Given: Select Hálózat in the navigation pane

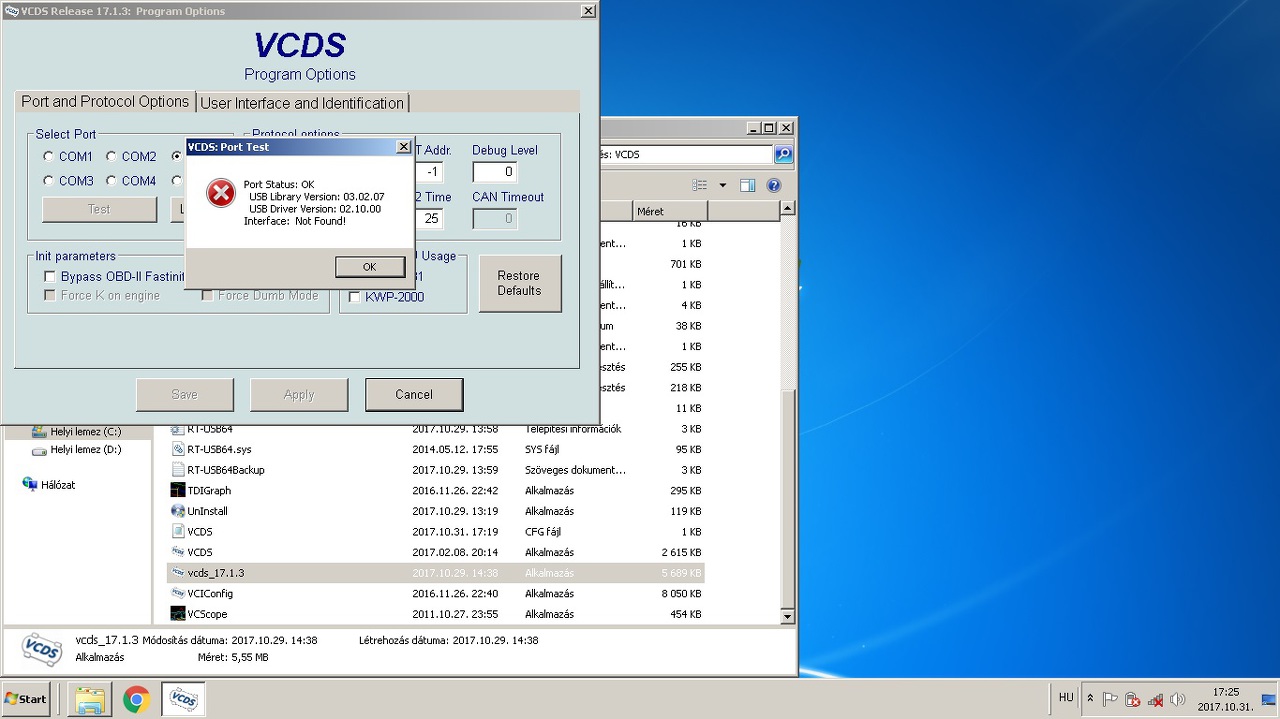Looking at the screenshot, I should pyautogui.click(x=49, y=485).
